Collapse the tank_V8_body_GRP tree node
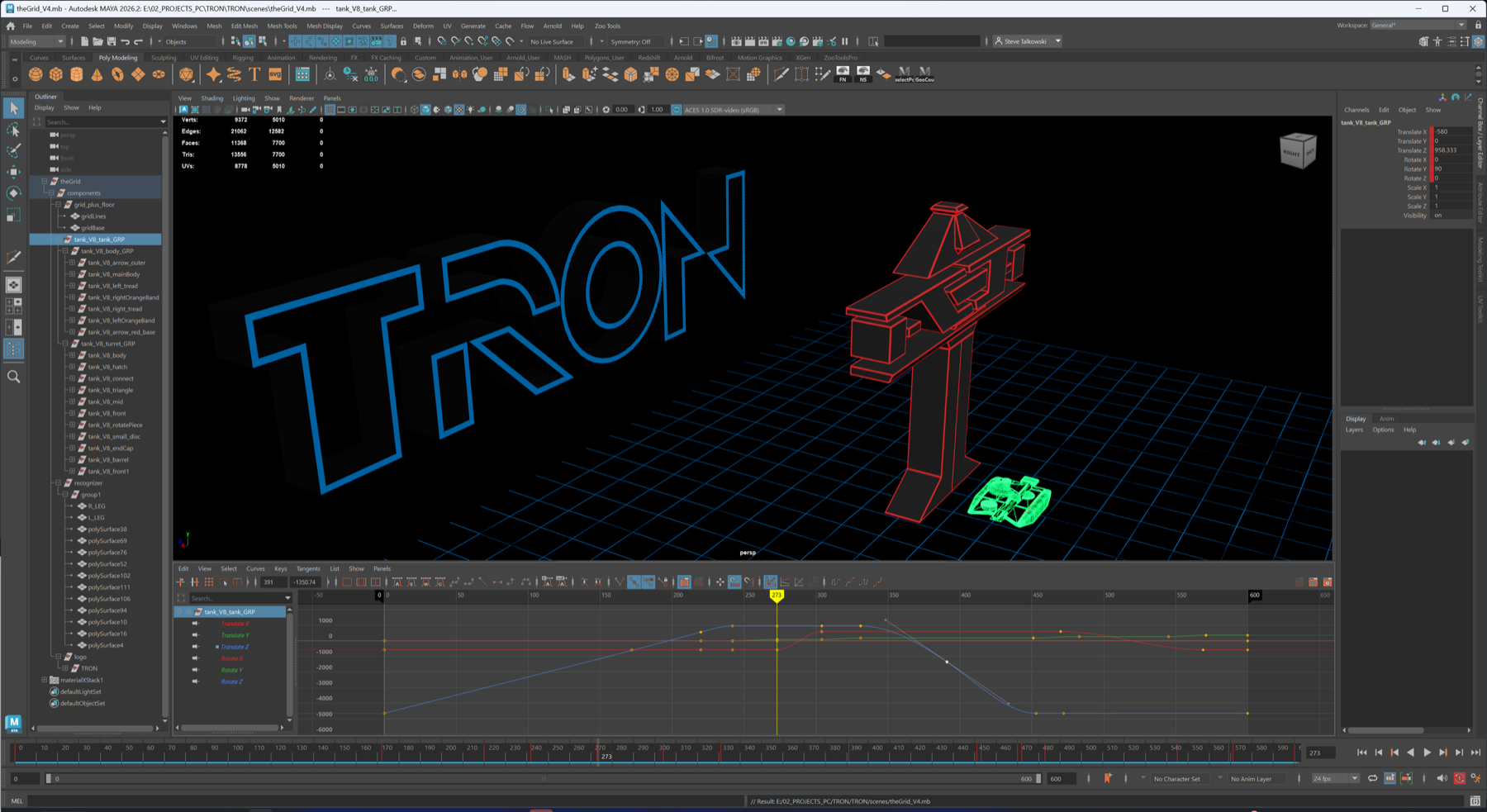The width and height of the screenshot is (1487, 812). pos(65,251)
